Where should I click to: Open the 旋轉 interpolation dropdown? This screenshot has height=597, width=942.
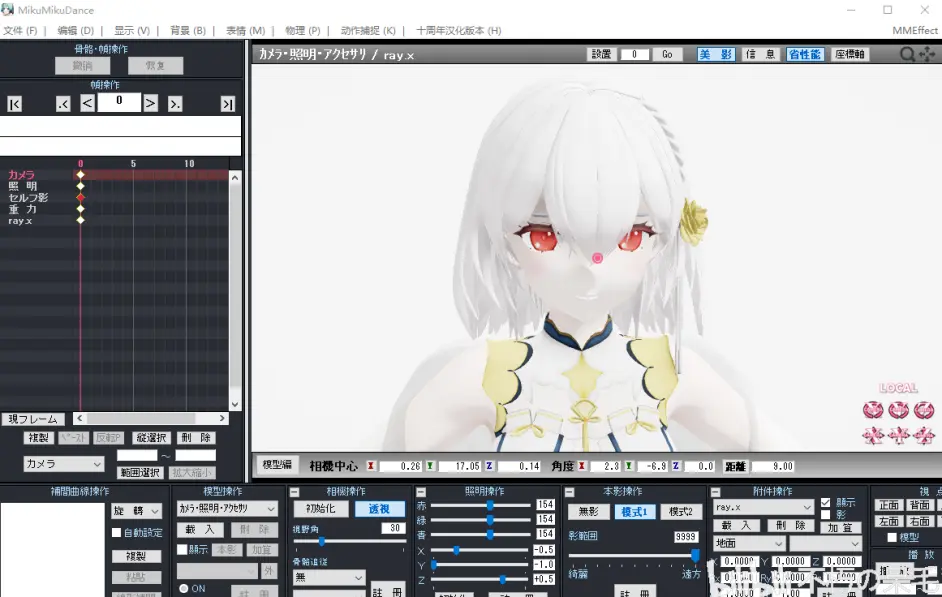pos(137,511)
